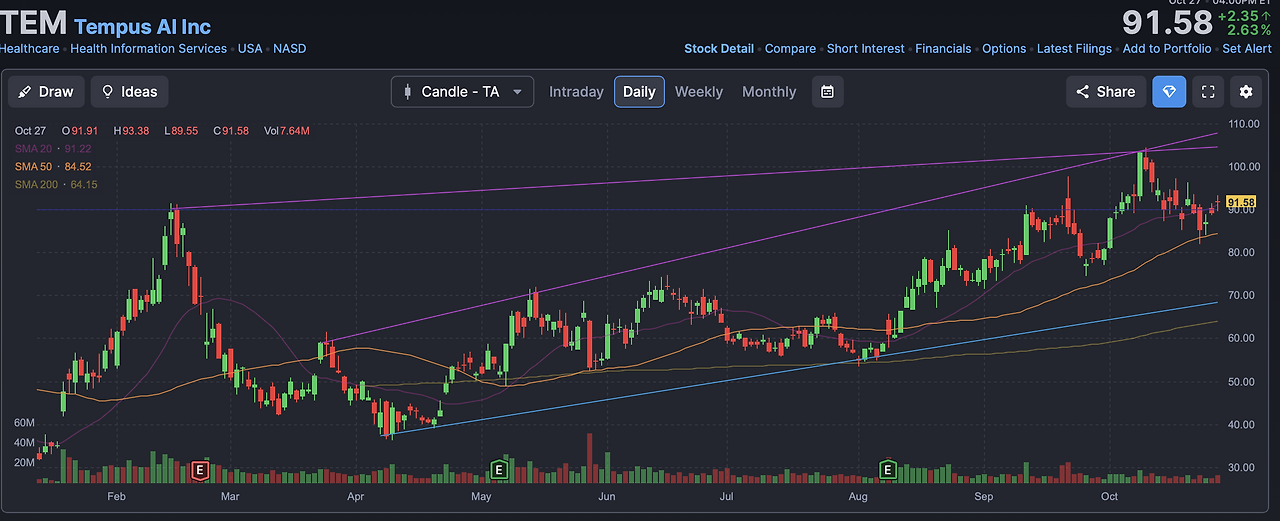The height and width of the screenshot is (521, 1280).
Task: Click the candle icon in chart type selector
Action: coord(407,91)
